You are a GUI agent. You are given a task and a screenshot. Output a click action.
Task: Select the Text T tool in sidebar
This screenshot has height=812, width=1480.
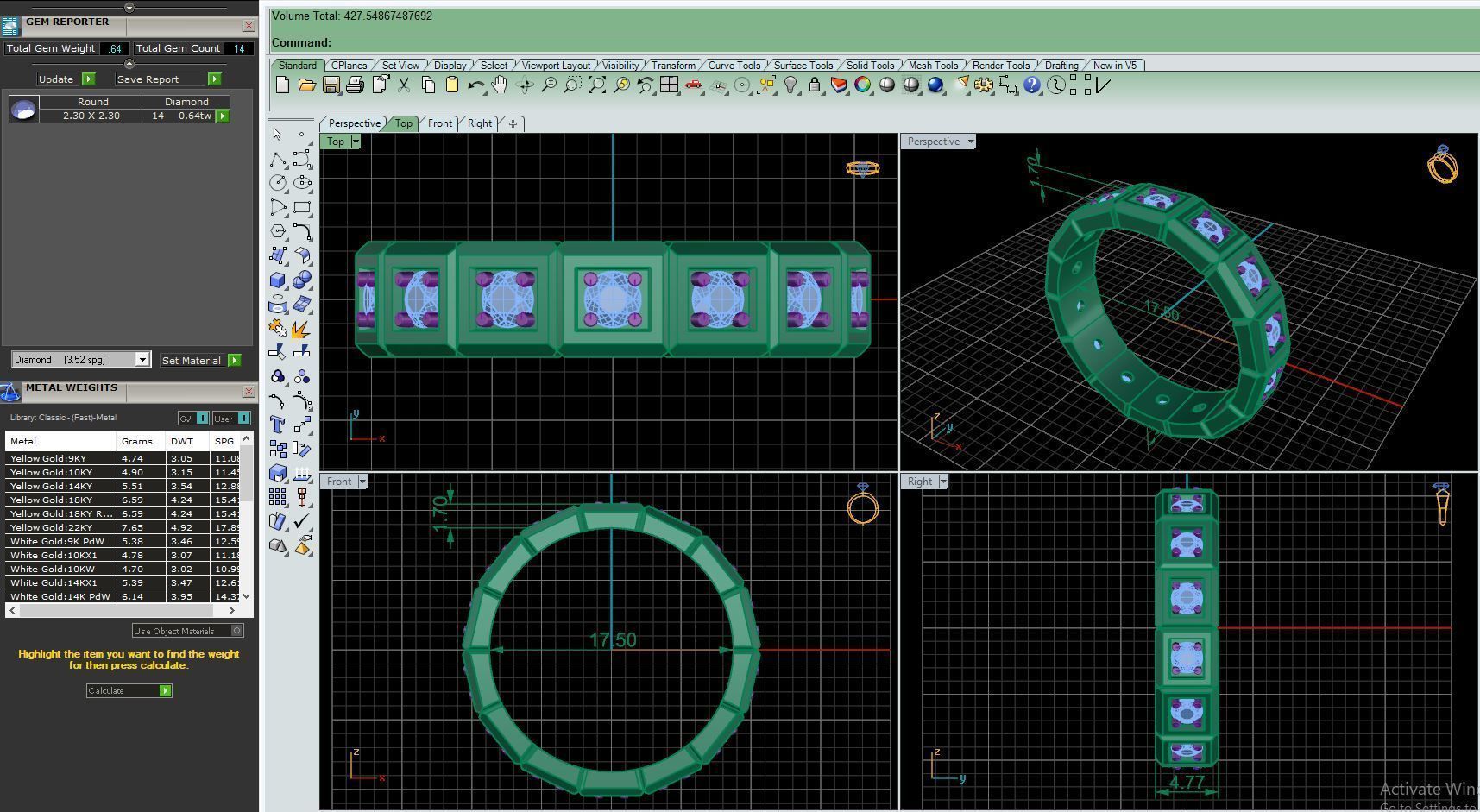point(277,425)
